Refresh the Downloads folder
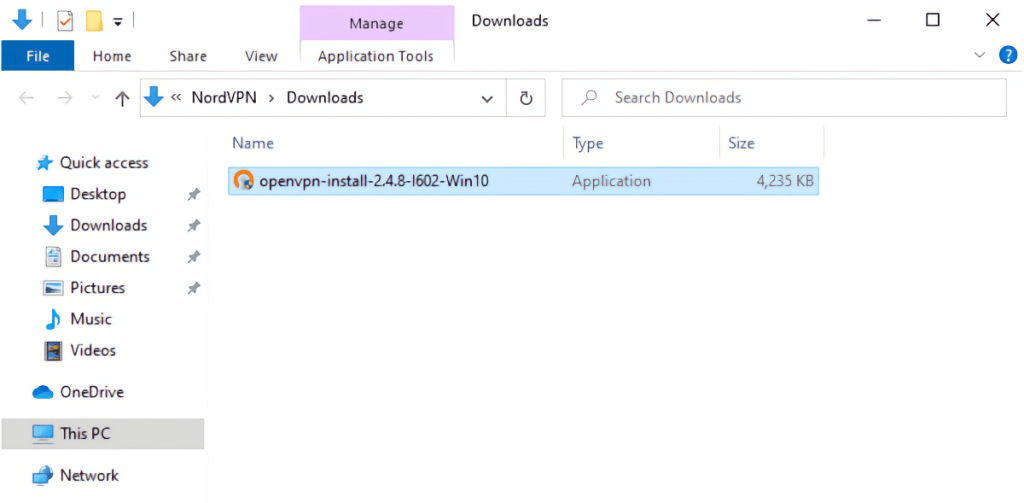Viewport: 1024px width, 503px height. tap(526, 98)
